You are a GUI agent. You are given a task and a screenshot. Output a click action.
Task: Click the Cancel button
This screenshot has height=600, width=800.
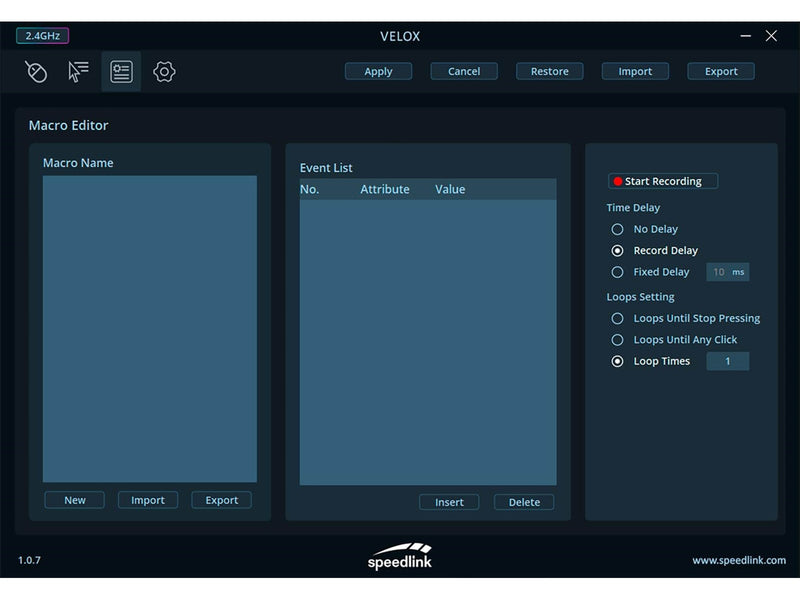(x=464, y=71)
